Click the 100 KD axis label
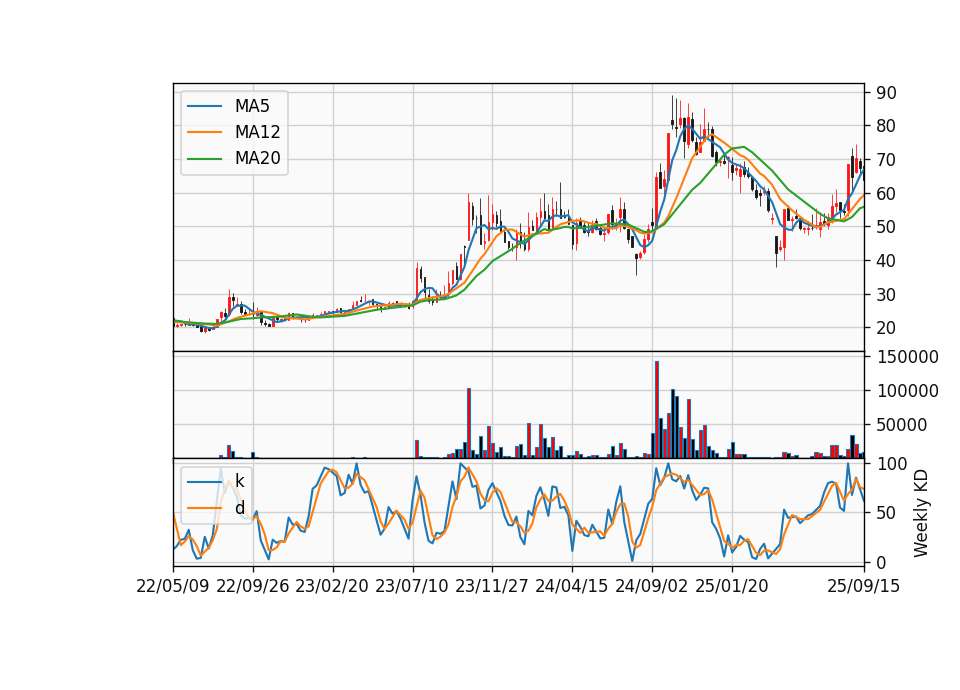Image resolution: width=960 pixels, height=690 pixels. point(892,464)
